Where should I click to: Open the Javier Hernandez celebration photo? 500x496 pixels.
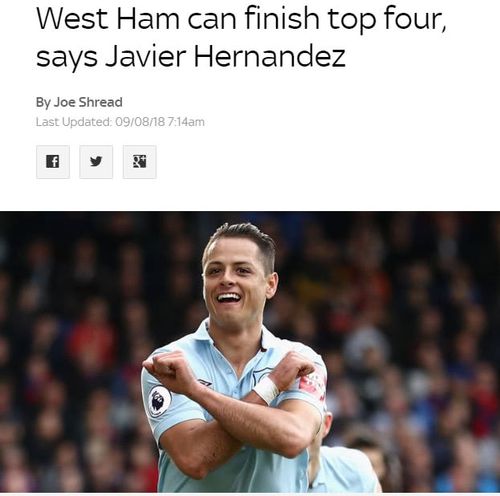point(250,352)
